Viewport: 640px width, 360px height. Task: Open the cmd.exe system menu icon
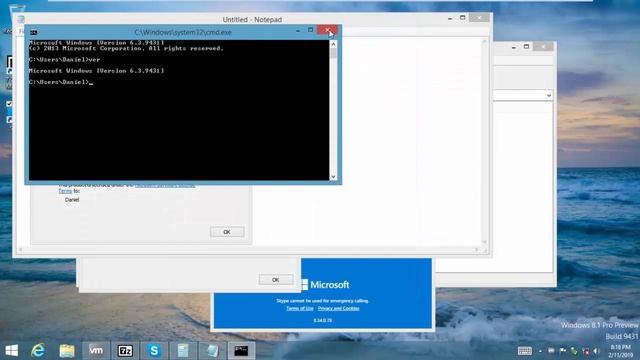point(34,32)
